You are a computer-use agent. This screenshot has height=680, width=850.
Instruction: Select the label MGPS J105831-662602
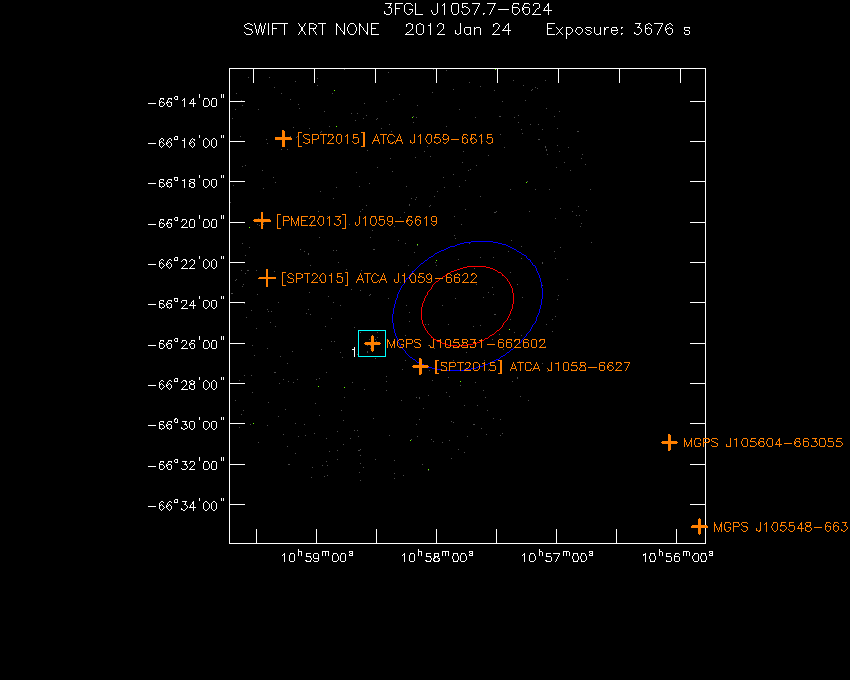tap(466, 344)
